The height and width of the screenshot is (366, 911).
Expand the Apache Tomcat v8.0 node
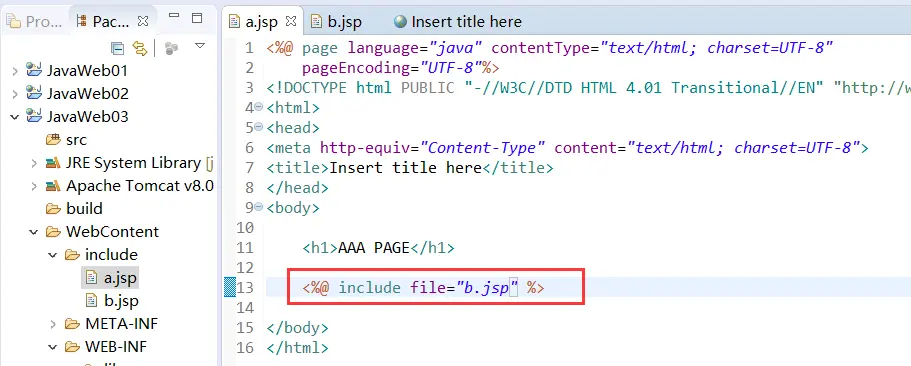click(34, 186)
